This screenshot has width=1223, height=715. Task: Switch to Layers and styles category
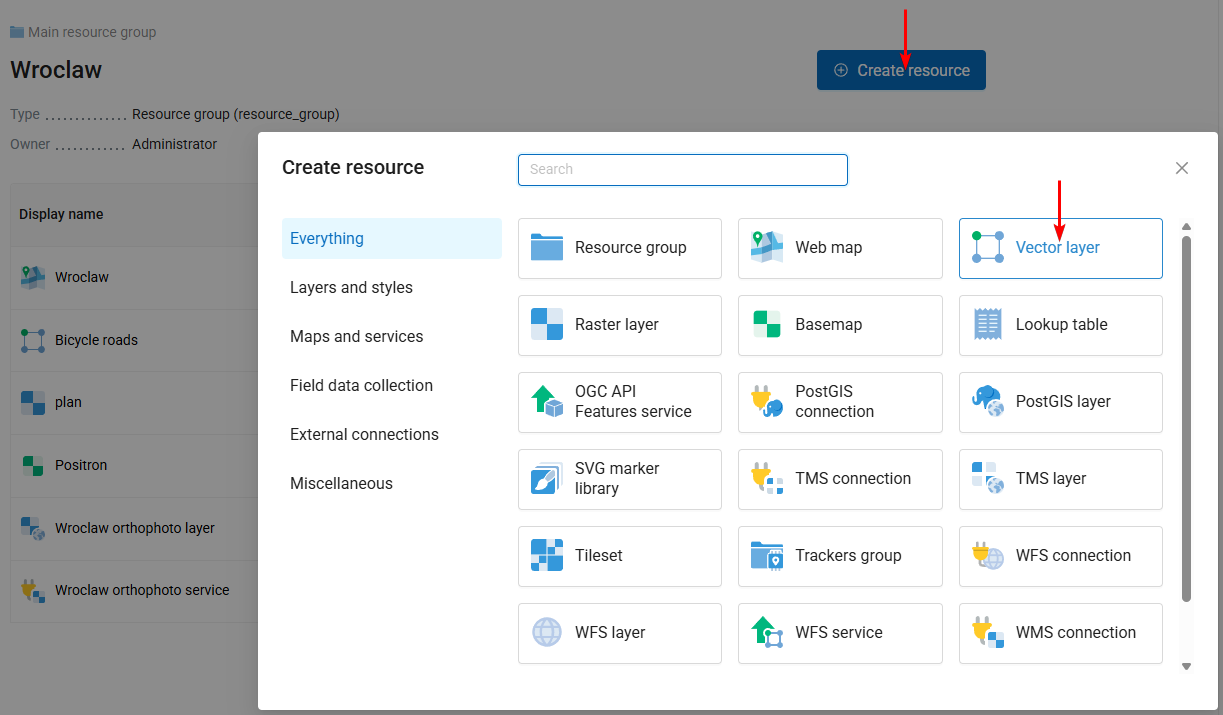point(351,287)
